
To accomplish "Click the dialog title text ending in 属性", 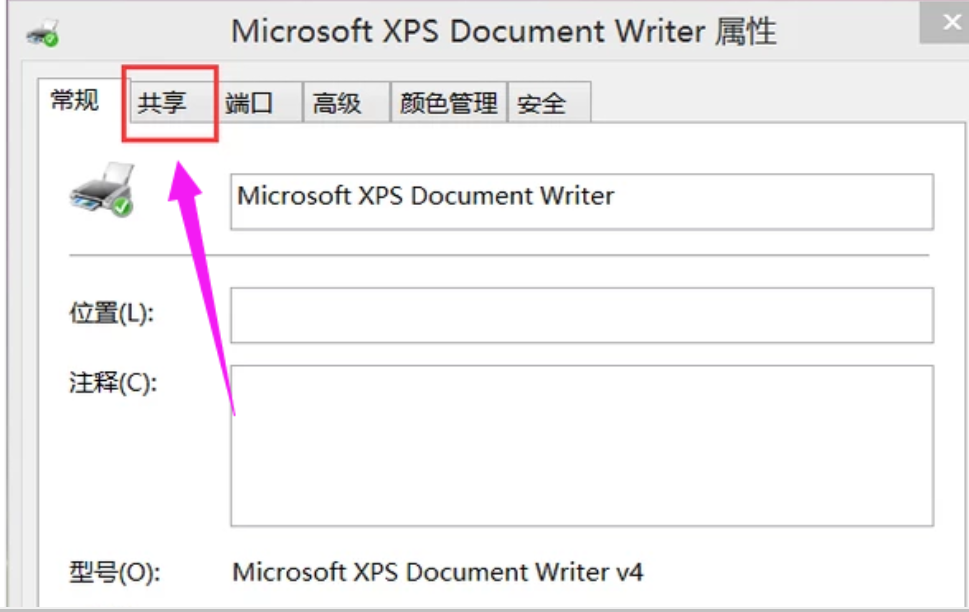I will click(x=503, y=32).
